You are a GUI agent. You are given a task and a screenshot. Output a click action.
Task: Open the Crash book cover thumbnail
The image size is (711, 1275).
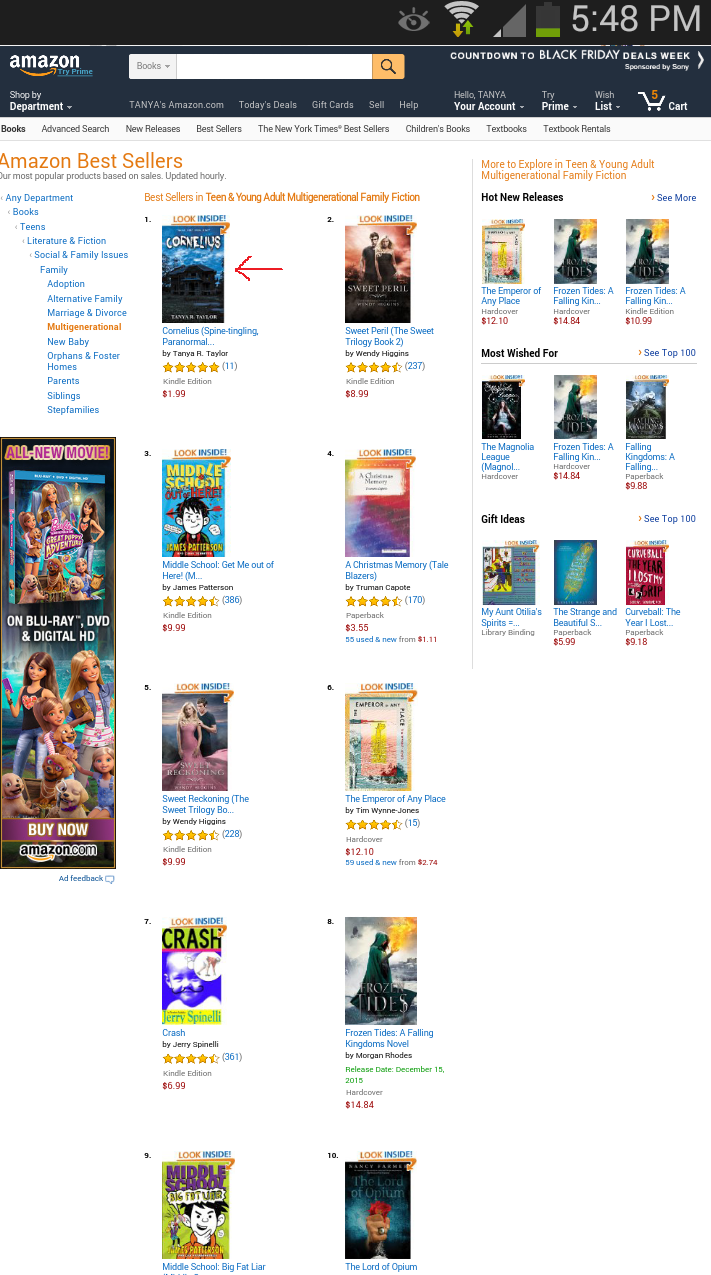pos(192,976)
